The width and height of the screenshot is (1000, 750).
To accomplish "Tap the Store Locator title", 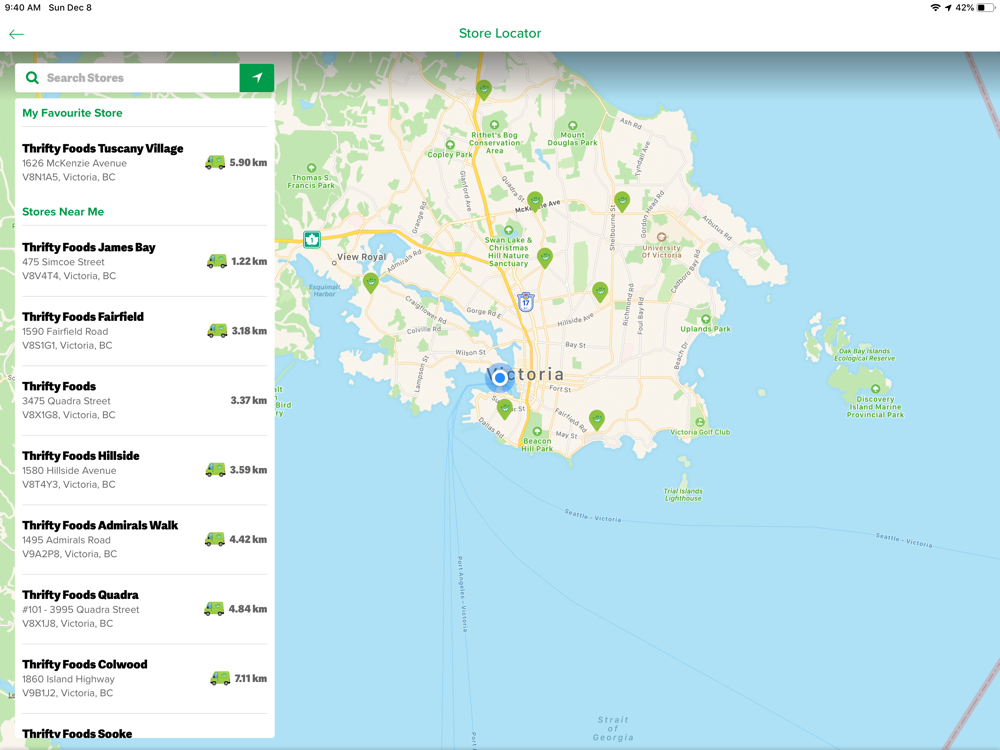I will click(500, 33).
